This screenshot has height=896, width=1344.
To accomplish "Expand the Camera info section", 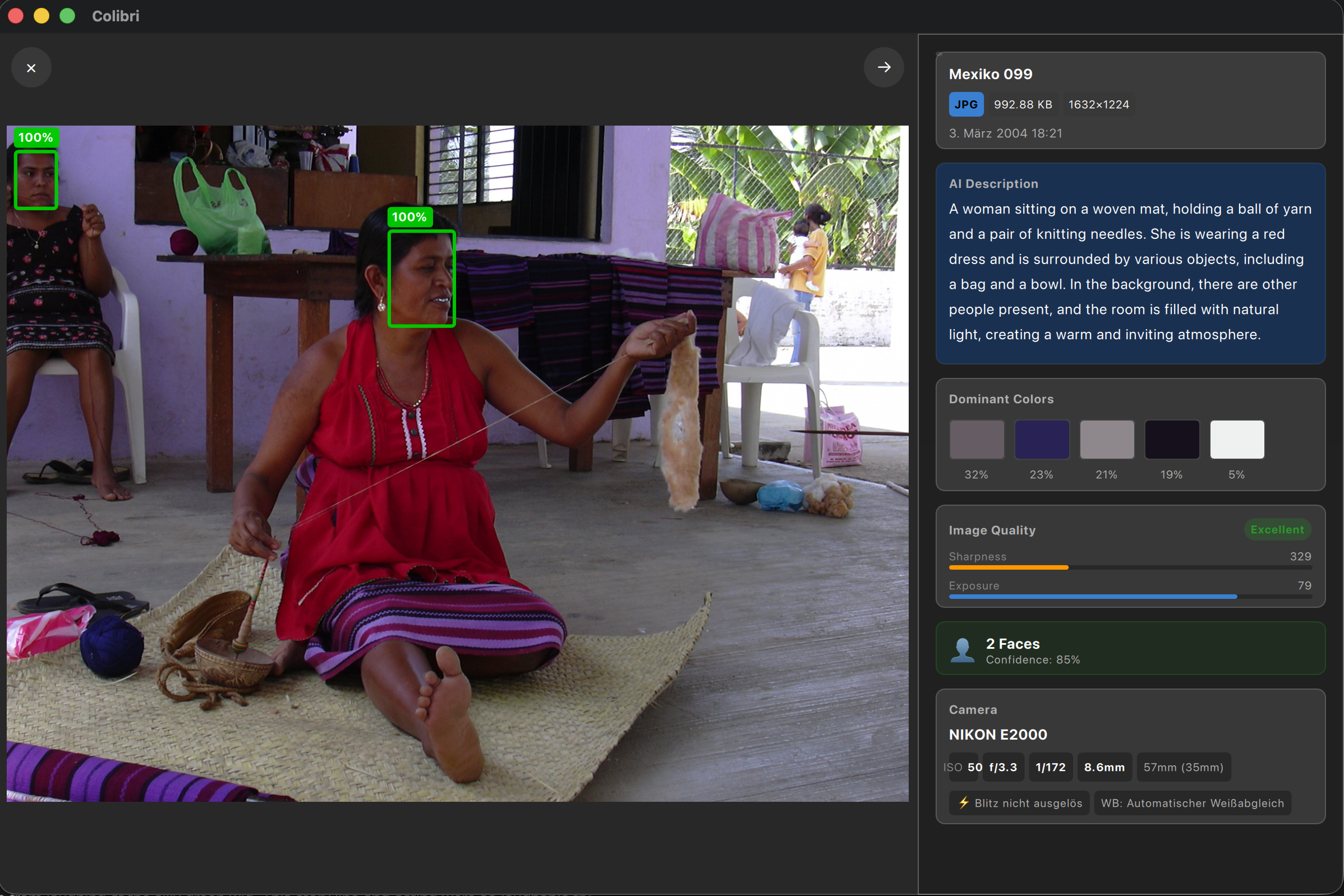I will pos(973,710).
